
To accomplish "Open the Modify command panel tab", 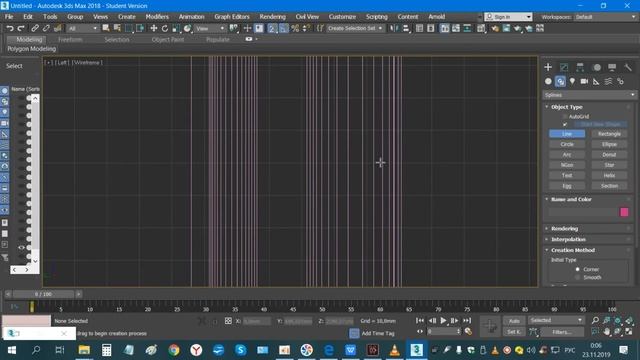I will pos(564,67).
